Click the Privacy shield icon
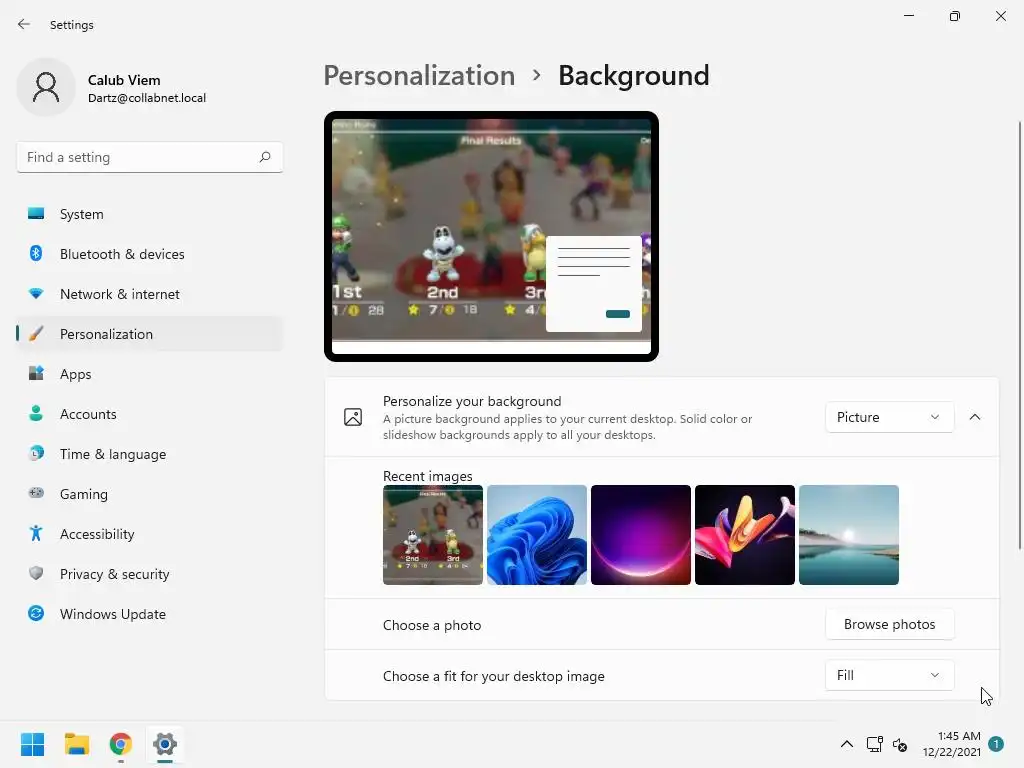The image size is (1024, 768). point(36,573)
